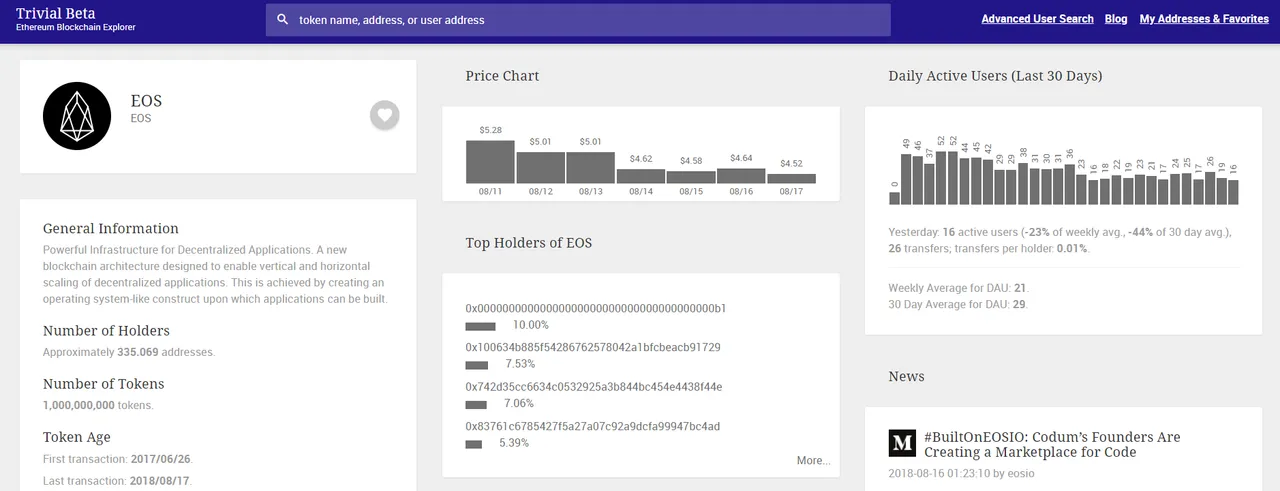Open Advanced User Search
Screen dimensions: 1280x491
[1037, 19]
